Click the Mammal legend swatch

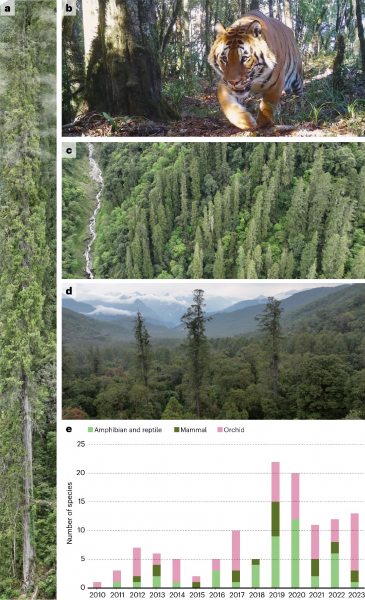coord(177,430)
